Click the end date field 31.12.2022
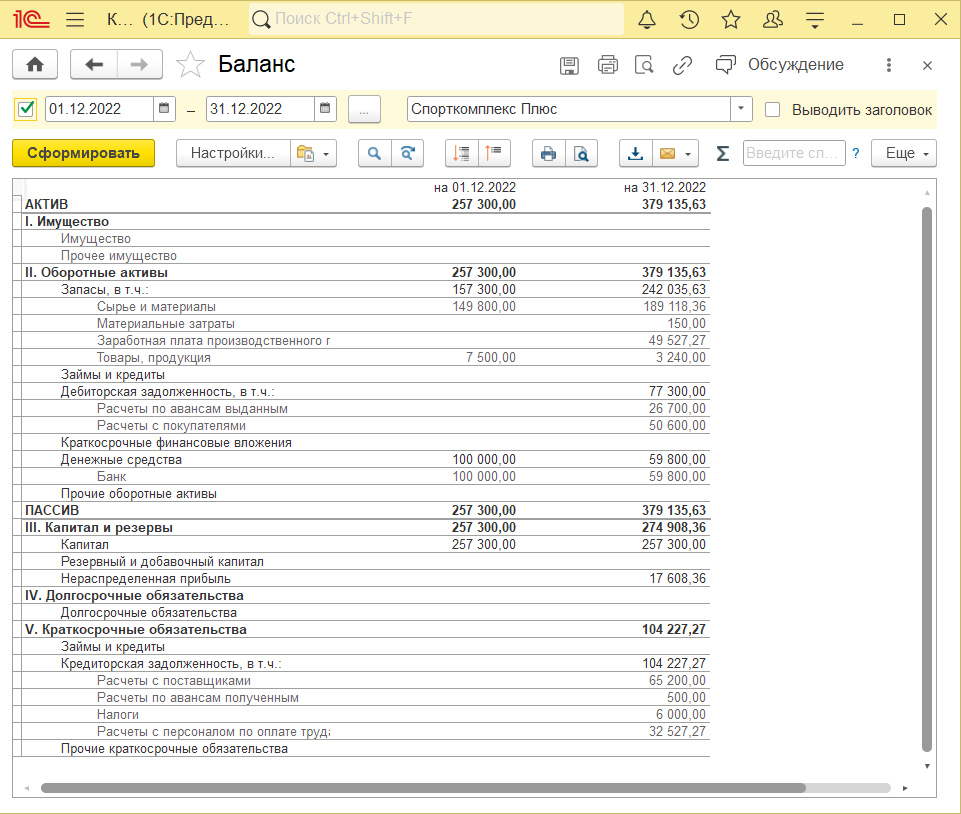Image resolution: width=961 pixels, height=814 pixels. click(260, 109)
